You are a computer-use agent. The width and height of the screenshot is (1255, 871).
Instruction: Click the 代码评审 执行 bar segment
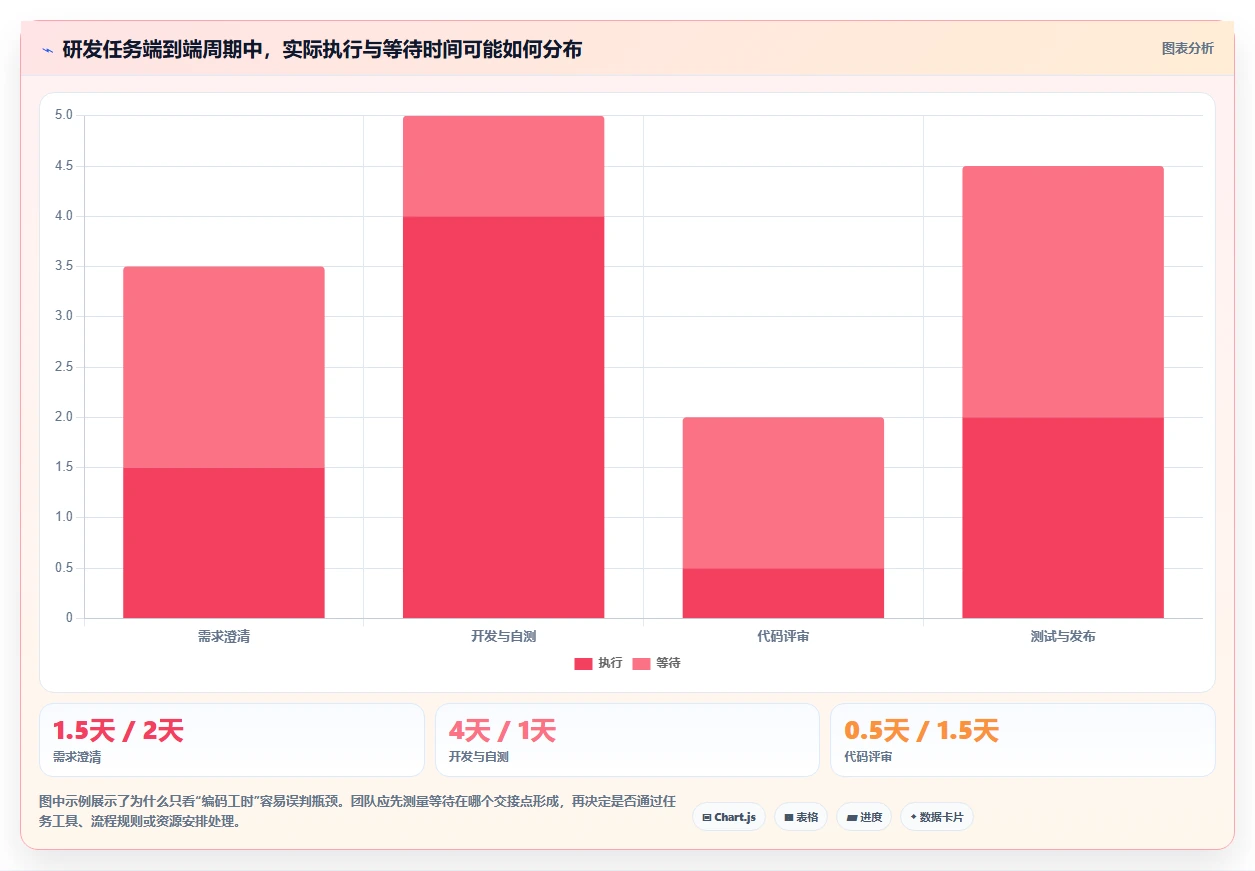click(783, 593)
